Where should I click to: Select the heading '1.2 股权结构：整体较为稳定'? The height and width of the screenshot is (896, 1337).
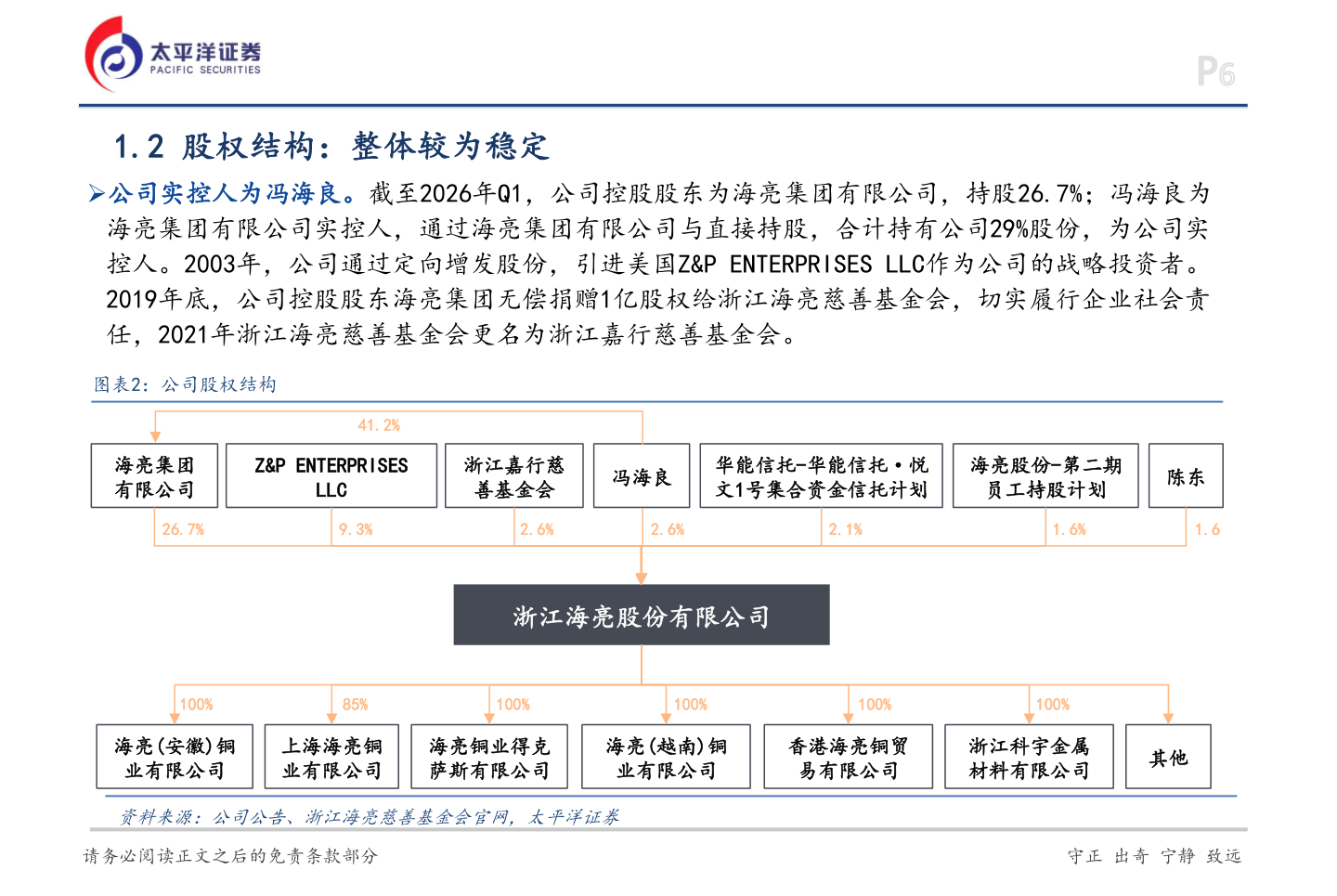tap(331, 146)
